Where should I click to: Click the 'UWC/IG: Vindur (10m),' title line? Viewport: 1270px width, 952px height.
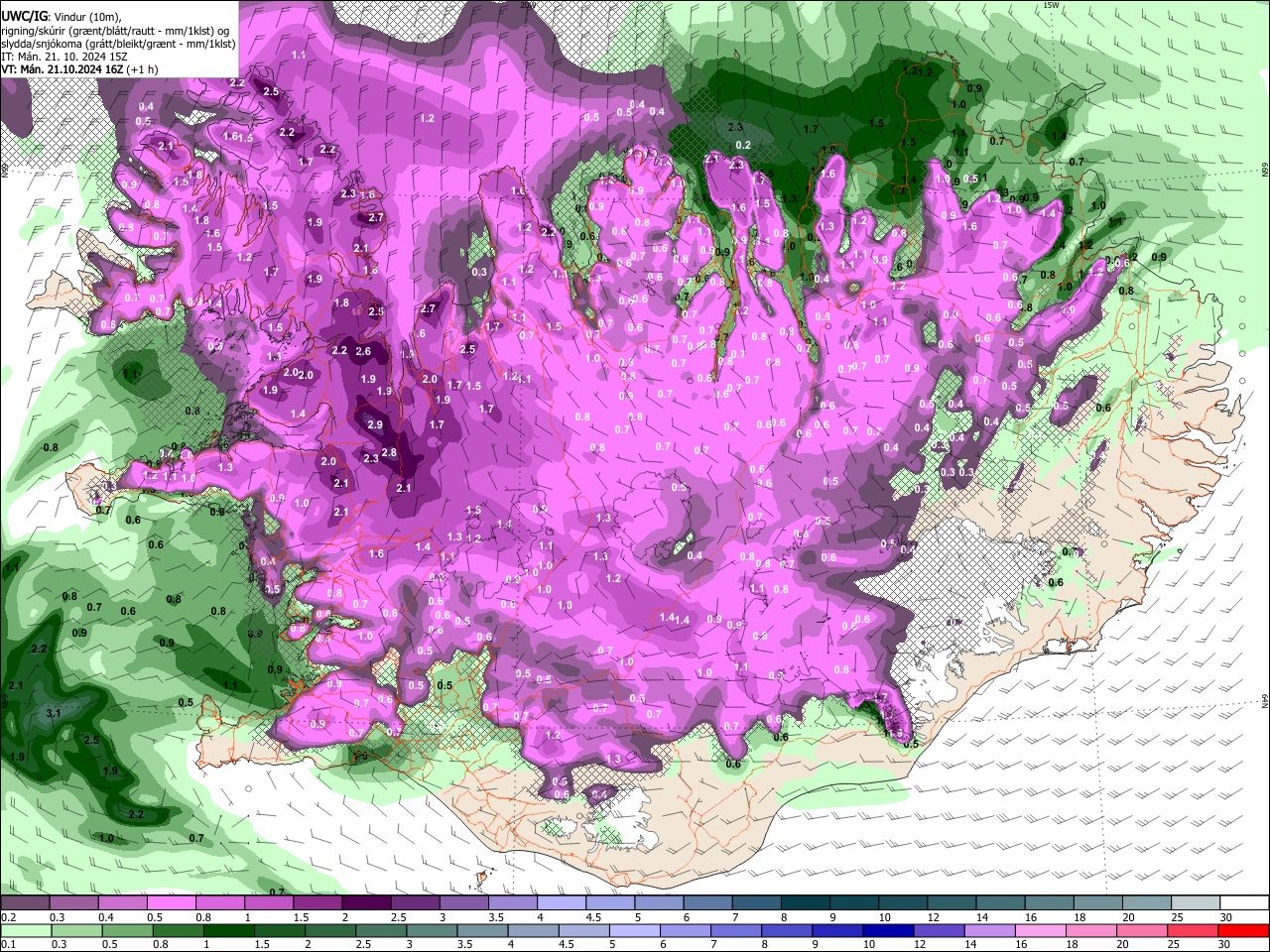point(60,17)
